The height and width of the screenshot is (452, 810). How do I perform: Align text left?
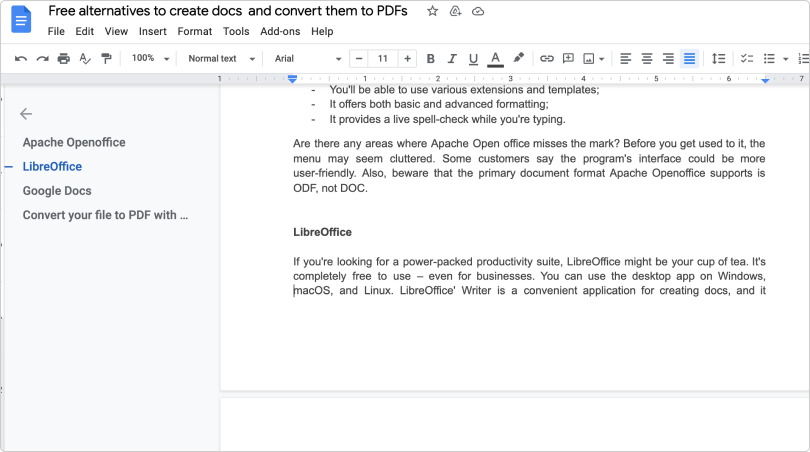coord(626,59)
